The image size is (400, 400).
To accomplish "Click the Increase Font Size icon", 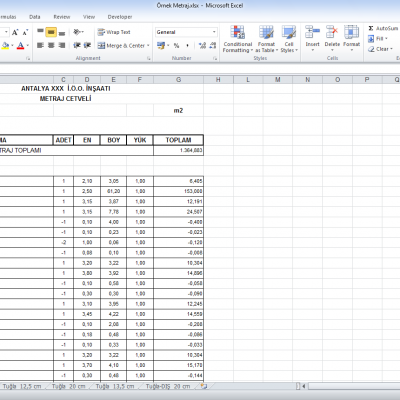I will point(15,32).
